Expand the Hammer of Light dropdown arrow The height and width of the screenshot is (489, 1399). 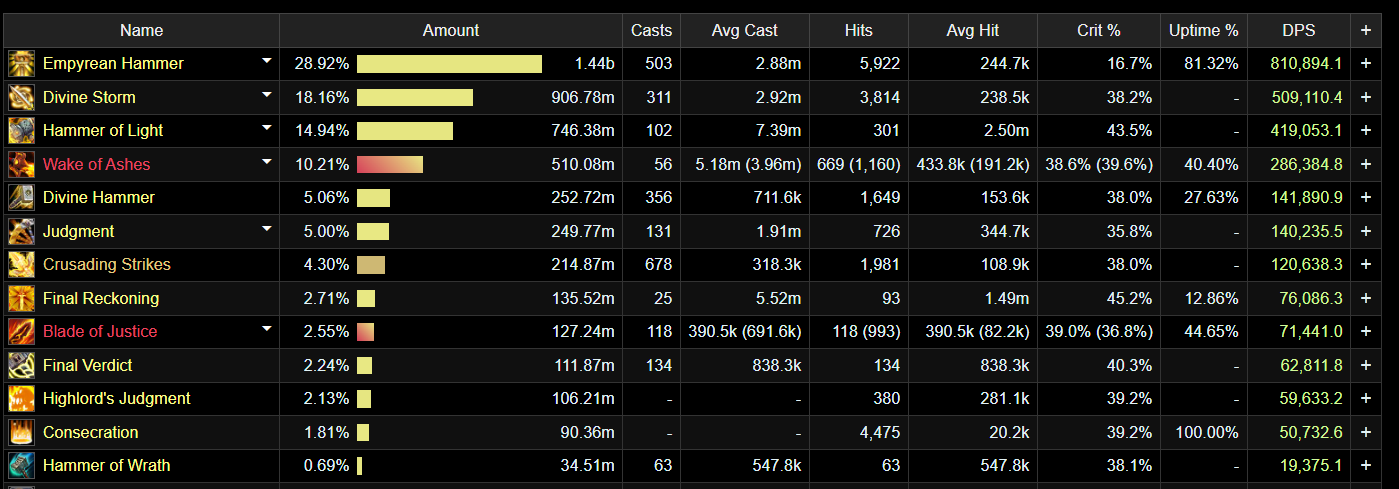[266, 128]
